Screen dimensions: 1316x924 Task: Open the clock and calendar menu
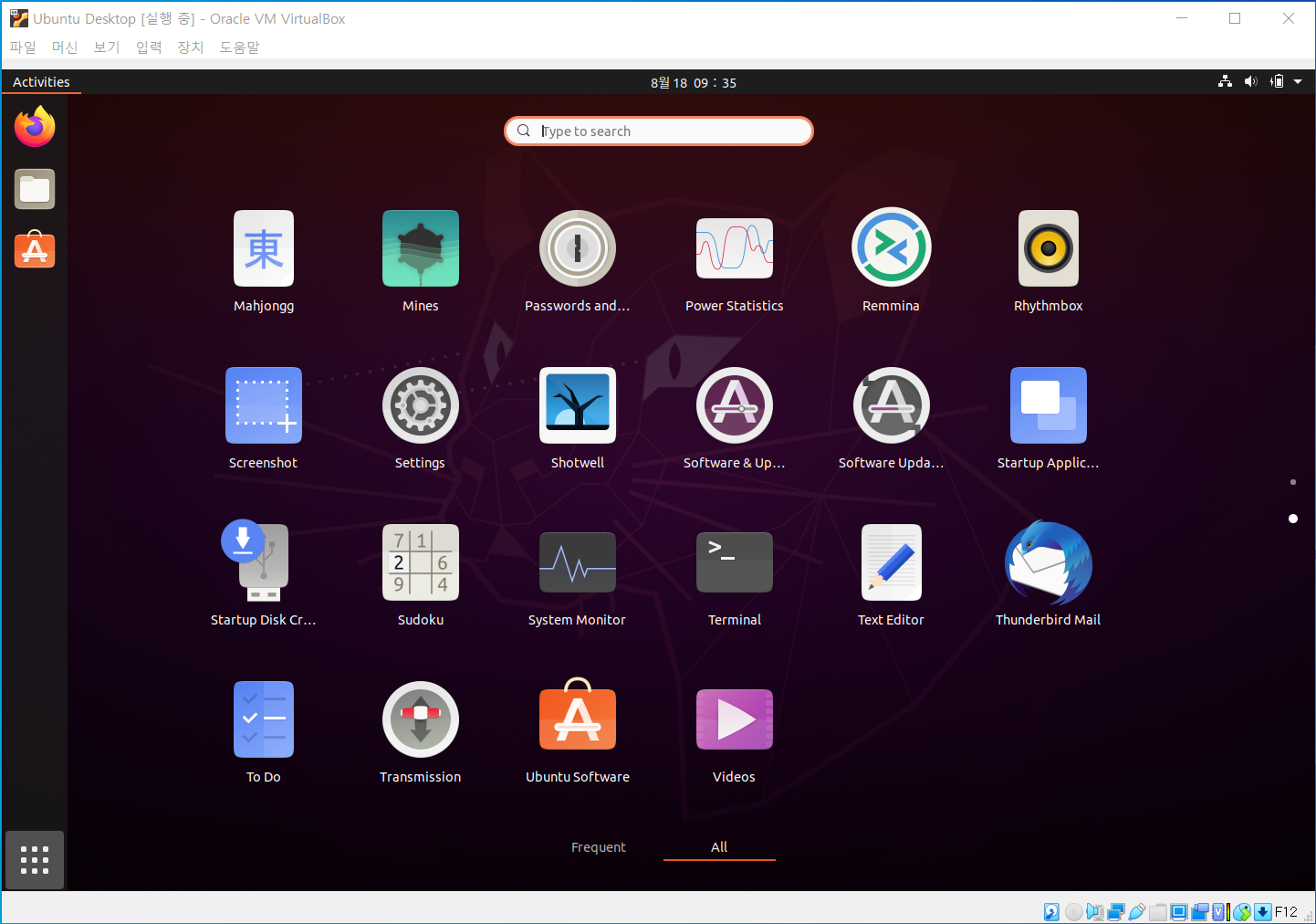(x=694, y=82)
